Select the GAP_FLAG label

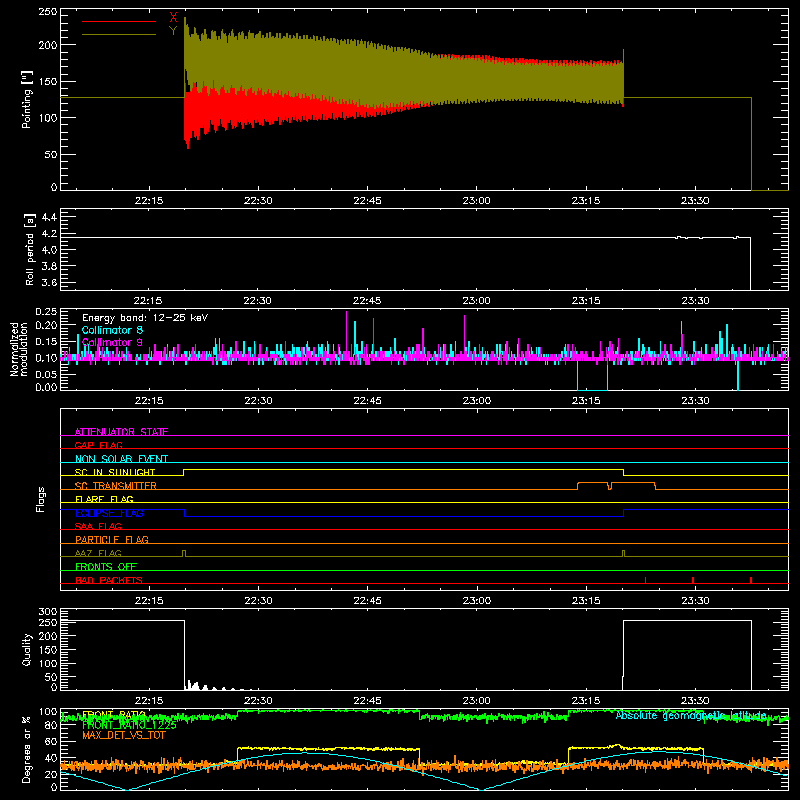98,445
